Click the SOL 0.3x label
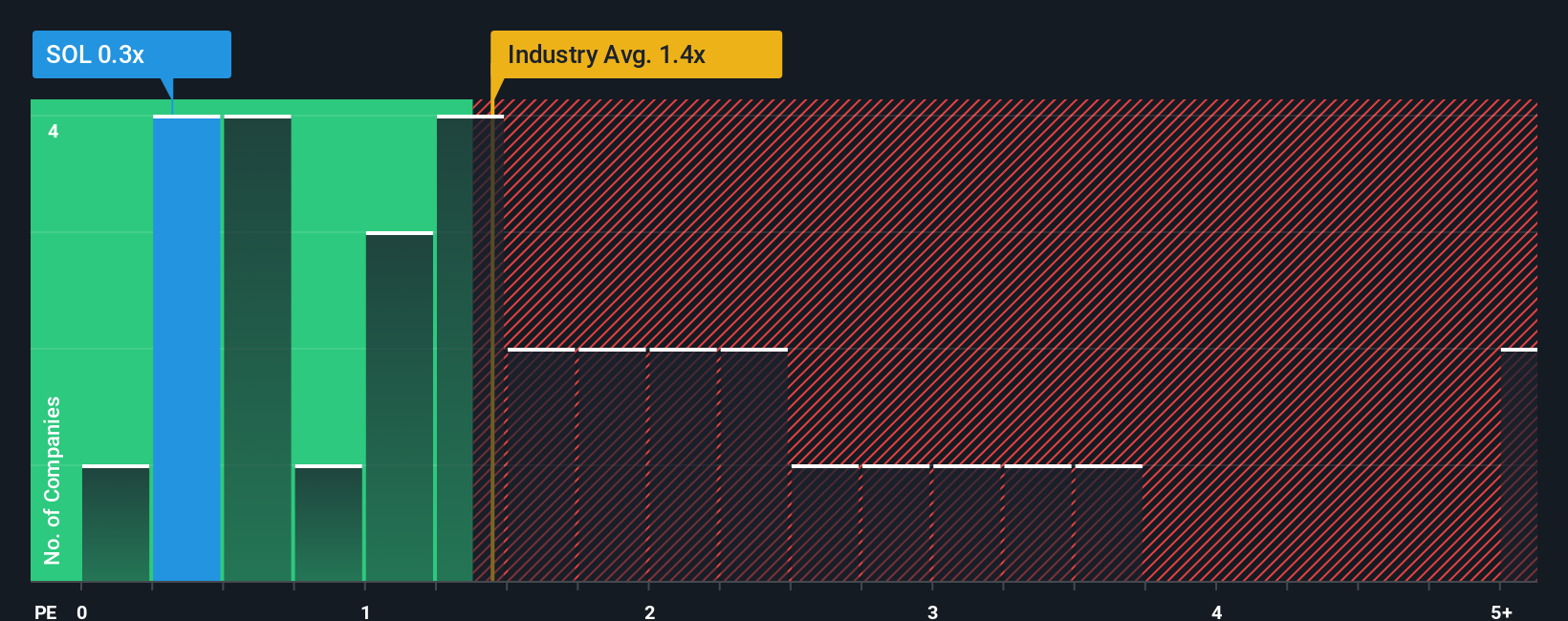 (132, 54)
